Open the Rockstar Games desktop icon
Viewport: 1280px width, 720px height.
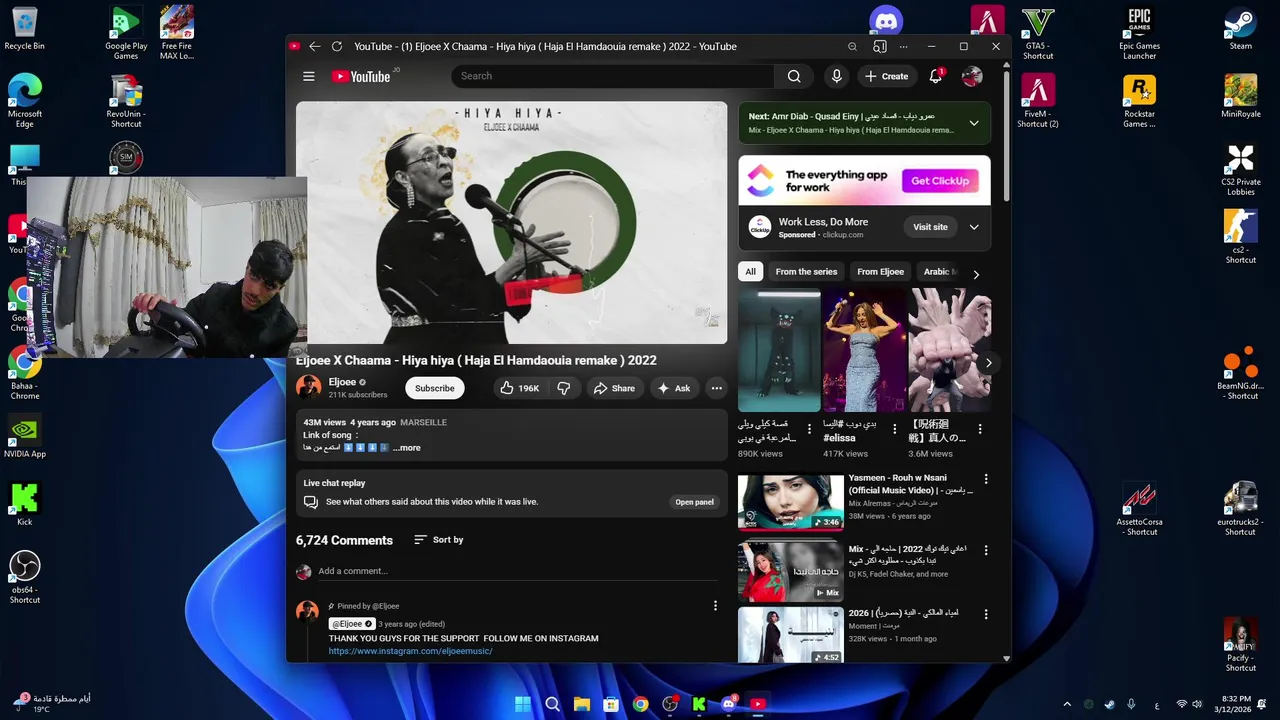[1139, 101]
